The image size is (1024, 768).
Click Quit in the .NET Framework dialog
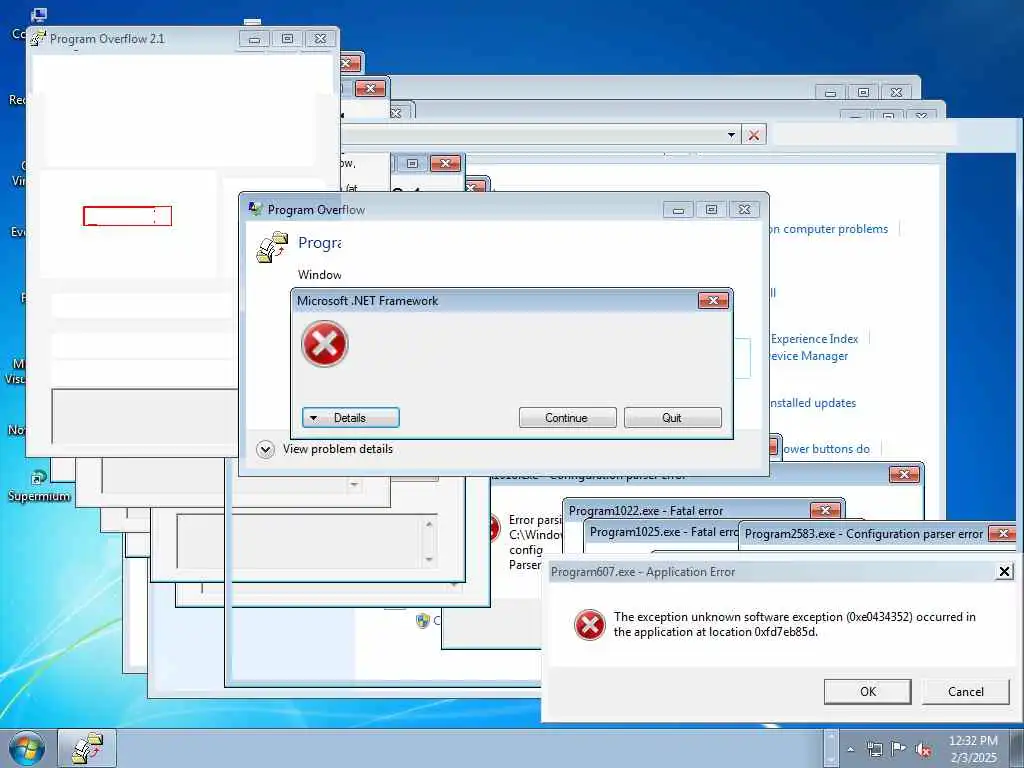(673, 418)
